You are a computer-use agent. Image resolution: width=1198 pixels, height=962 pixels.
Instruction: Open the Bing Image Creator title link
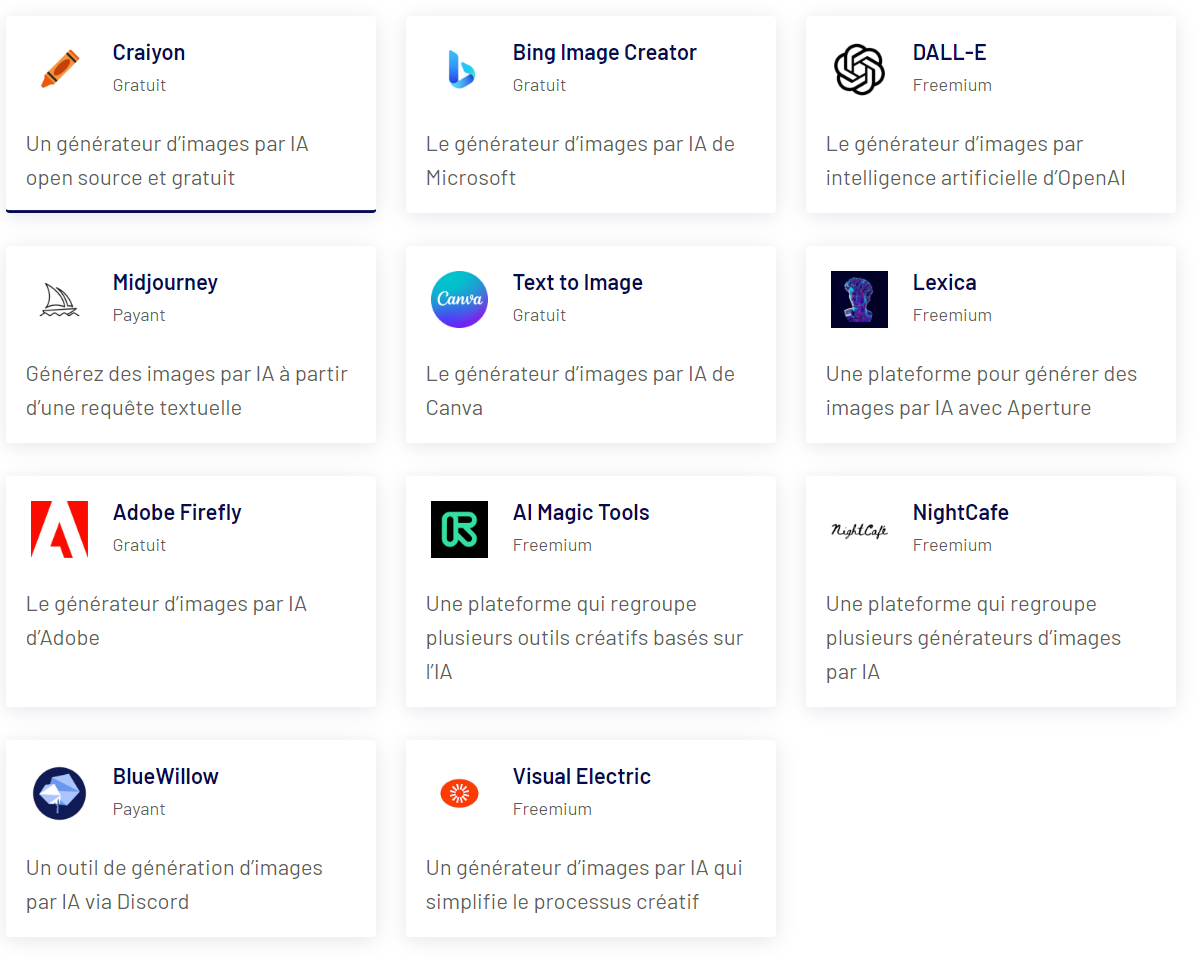[604, 53]
